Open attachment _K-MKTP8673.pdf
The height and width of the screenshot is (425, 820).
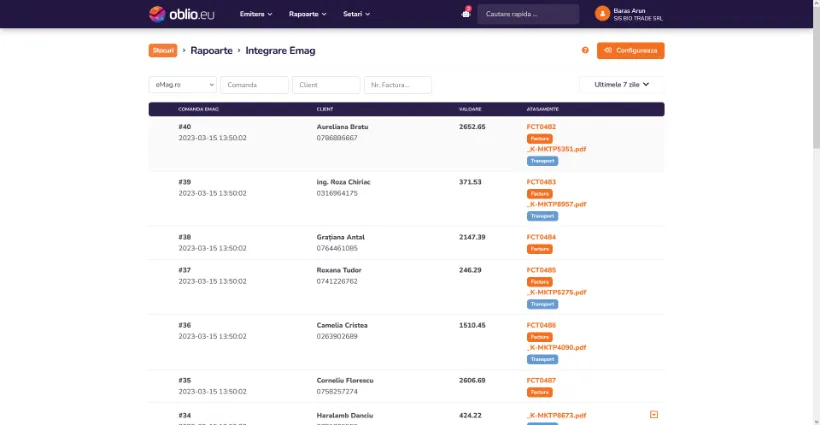556,416
